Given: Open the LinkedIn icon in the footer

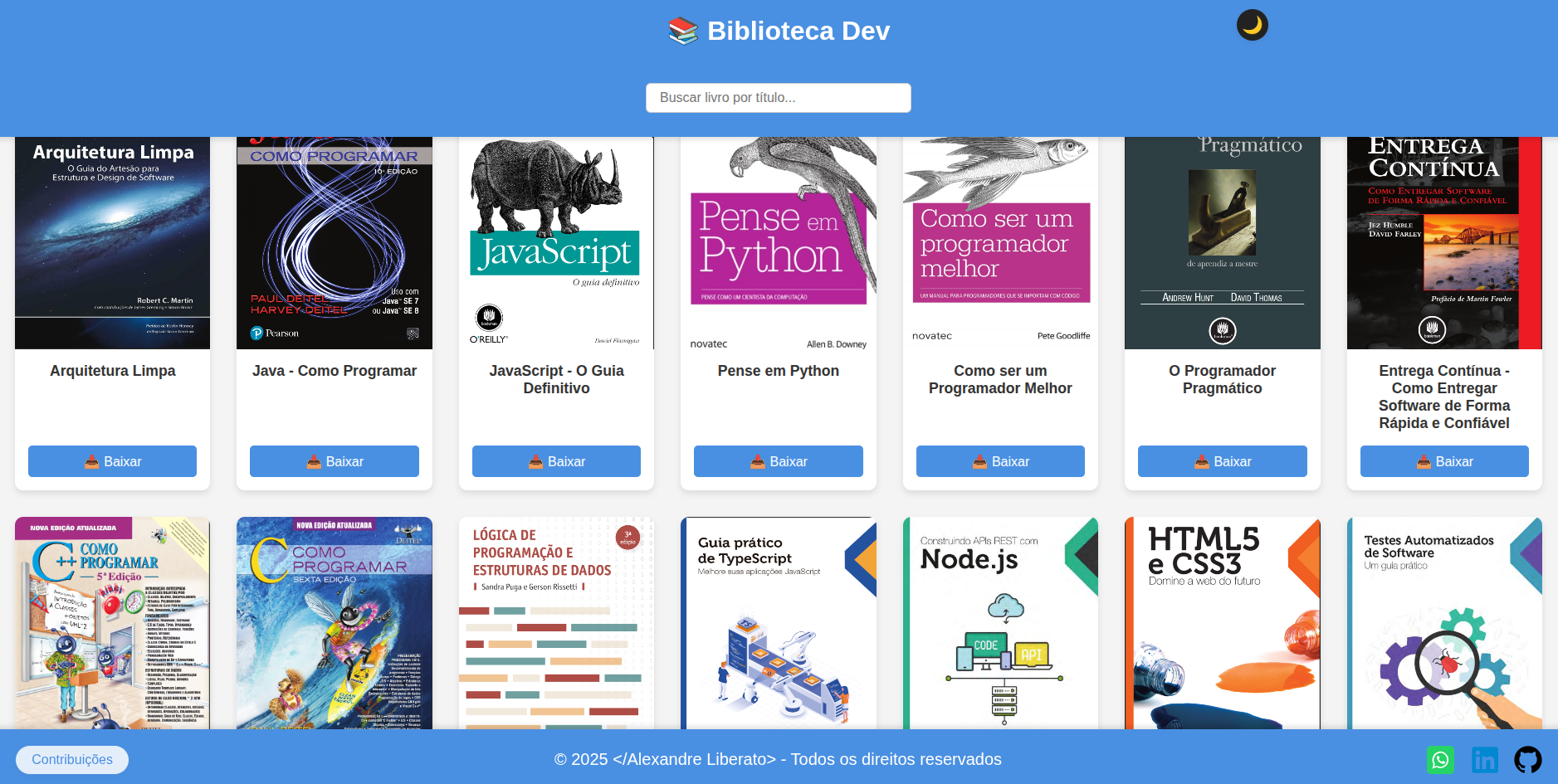Looking at the screenshot, I should (1485, 759).
